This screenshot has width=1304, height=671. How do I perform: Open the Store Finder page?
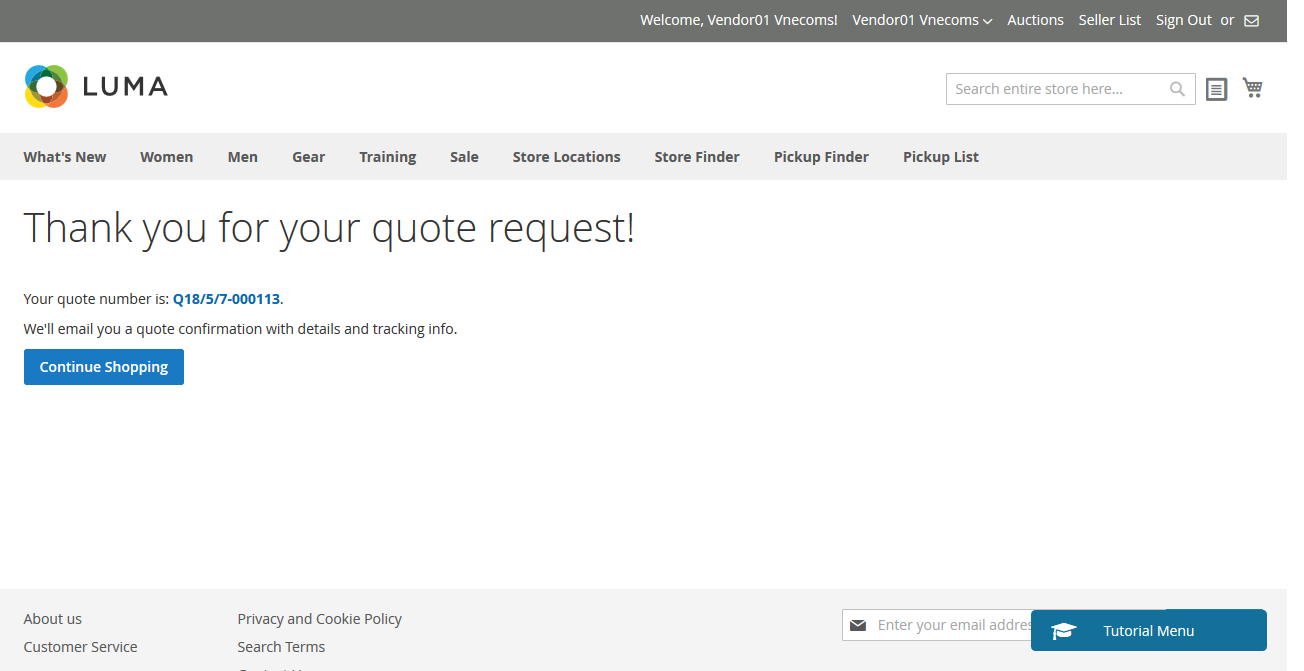(x=697, y=157)
